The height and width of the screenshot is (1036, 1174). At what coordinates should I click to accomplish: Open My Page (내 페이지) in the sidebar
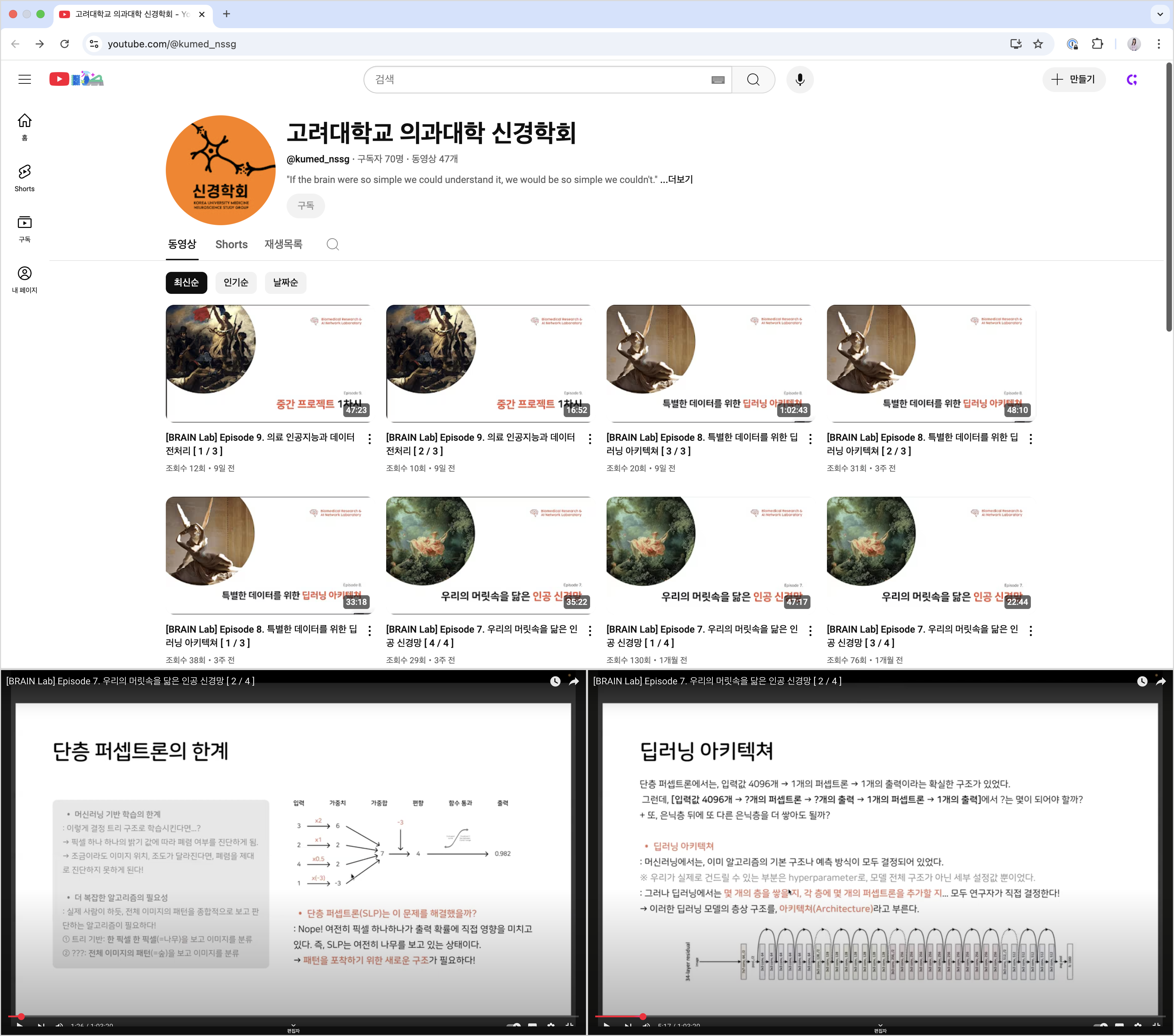(25, 280)
